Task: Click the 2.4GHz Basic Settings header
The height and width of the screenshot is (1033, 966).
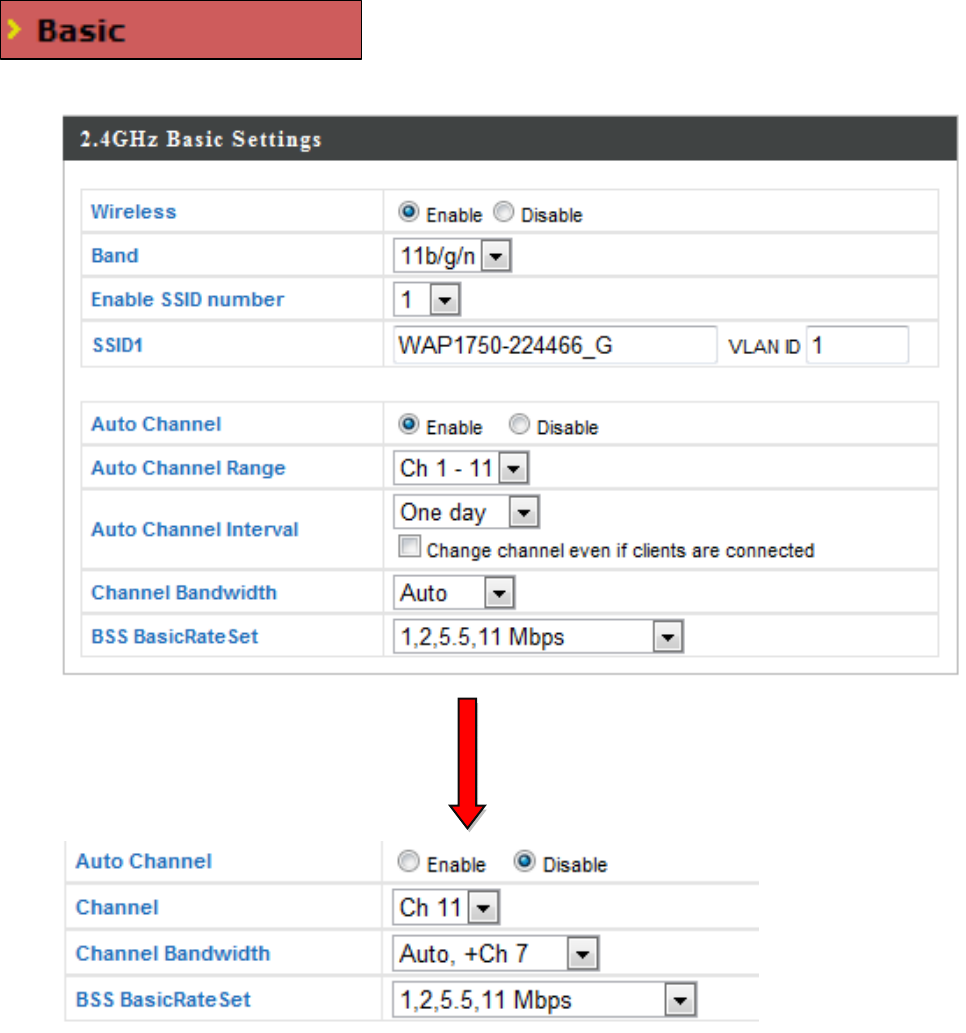Action: pos(510,138)
